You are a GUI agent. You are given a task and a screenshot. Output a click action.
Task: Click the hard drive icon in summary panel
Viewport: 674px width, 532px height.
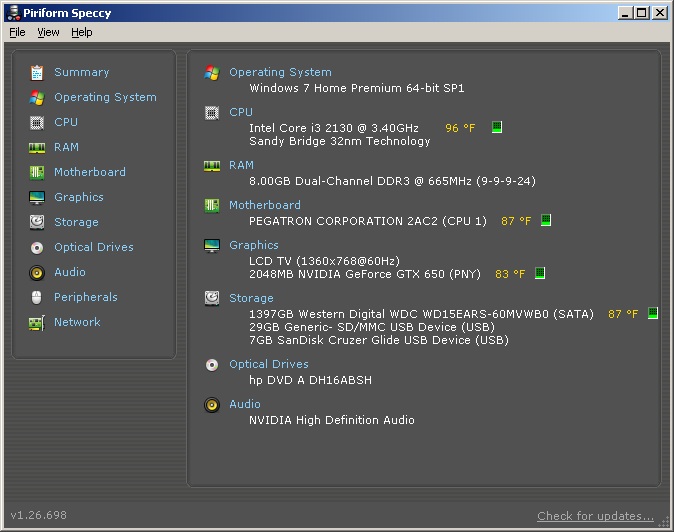(x=212, y=298)
